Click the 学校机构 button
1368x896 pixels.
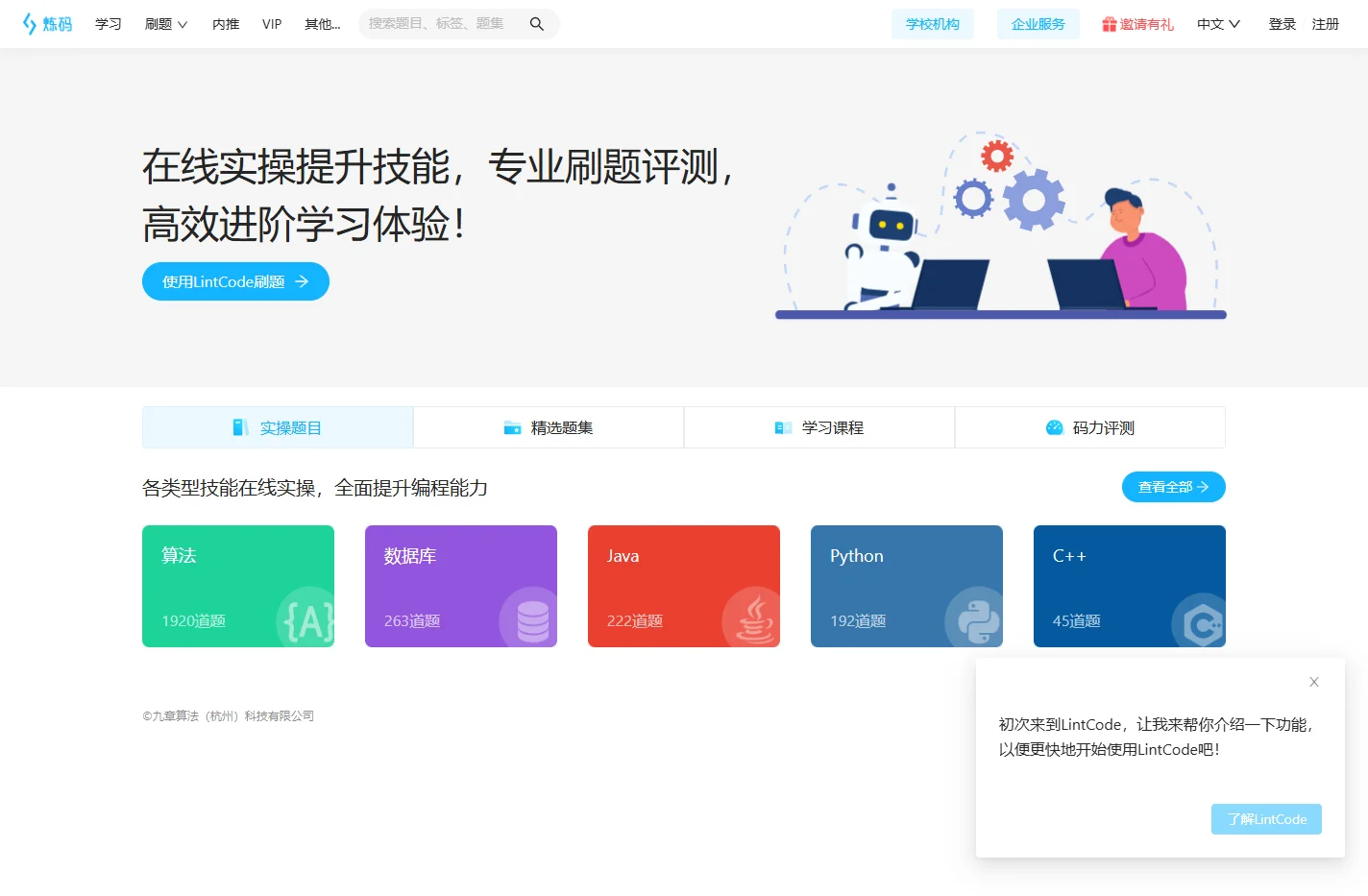point(933,24)
